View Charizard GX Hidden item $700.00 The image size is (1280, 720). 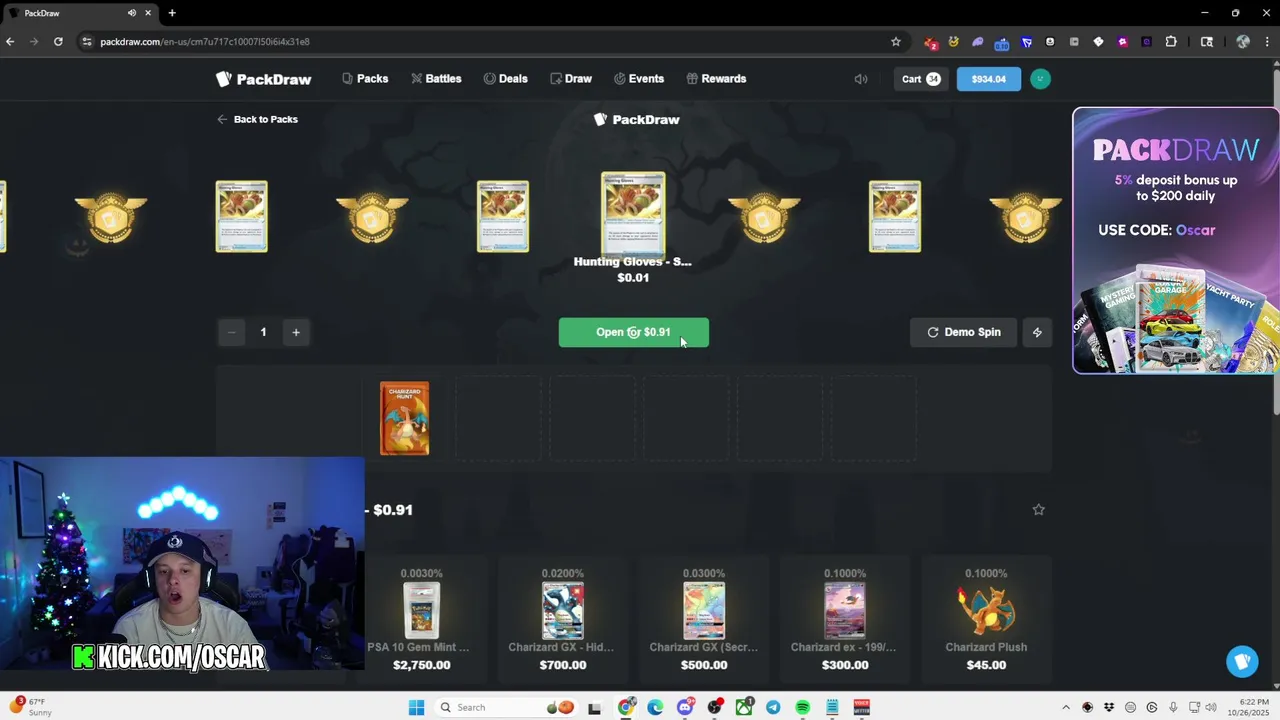(562, 620)
